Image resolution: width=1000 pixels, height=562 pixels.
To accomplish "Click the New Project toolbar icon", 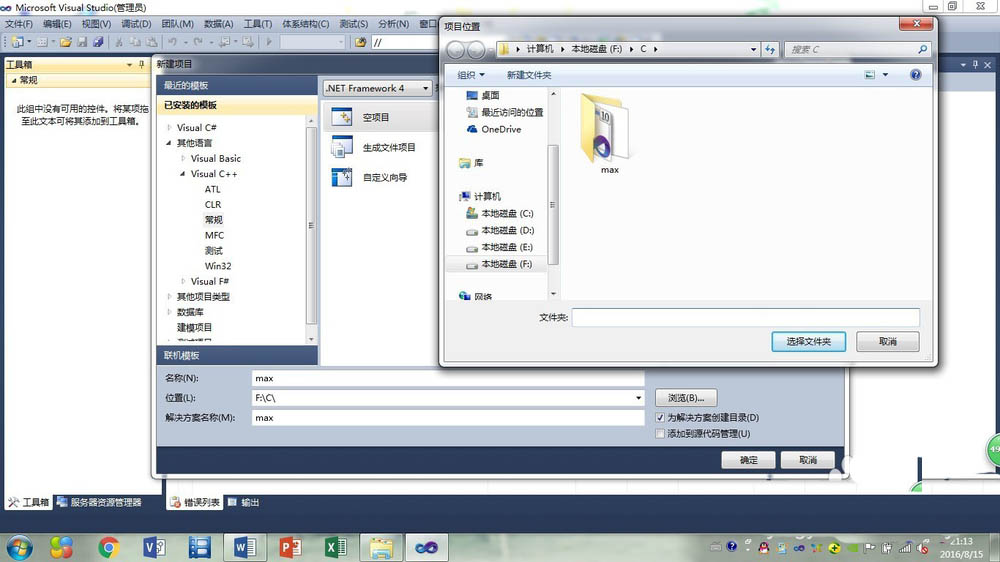I will click(x=17, y=42).
